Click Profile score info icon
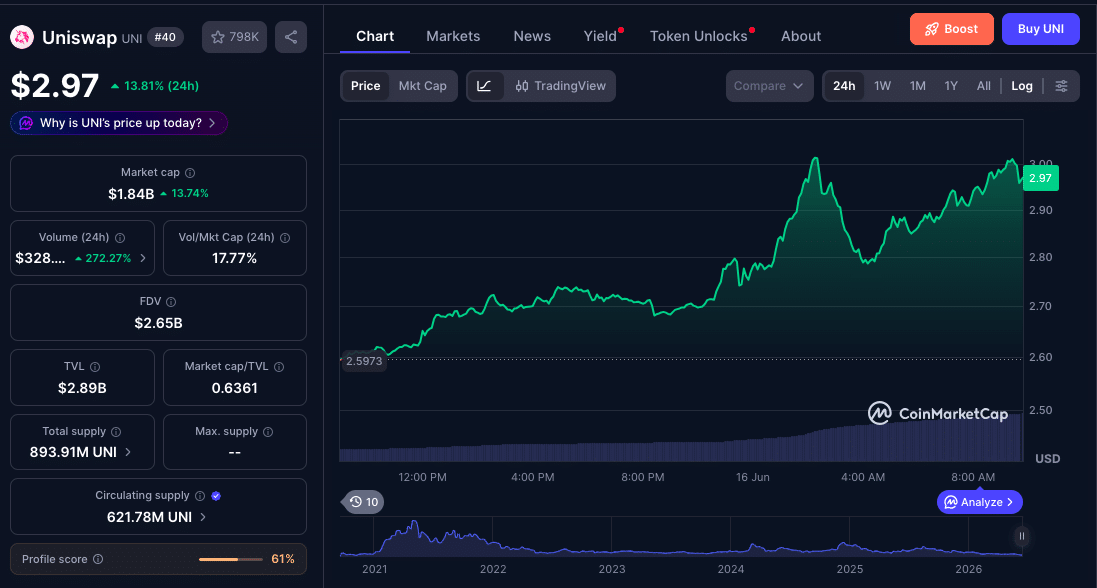Image resolution: width=1097 pixels, height=588 pixels. (98, 559)
